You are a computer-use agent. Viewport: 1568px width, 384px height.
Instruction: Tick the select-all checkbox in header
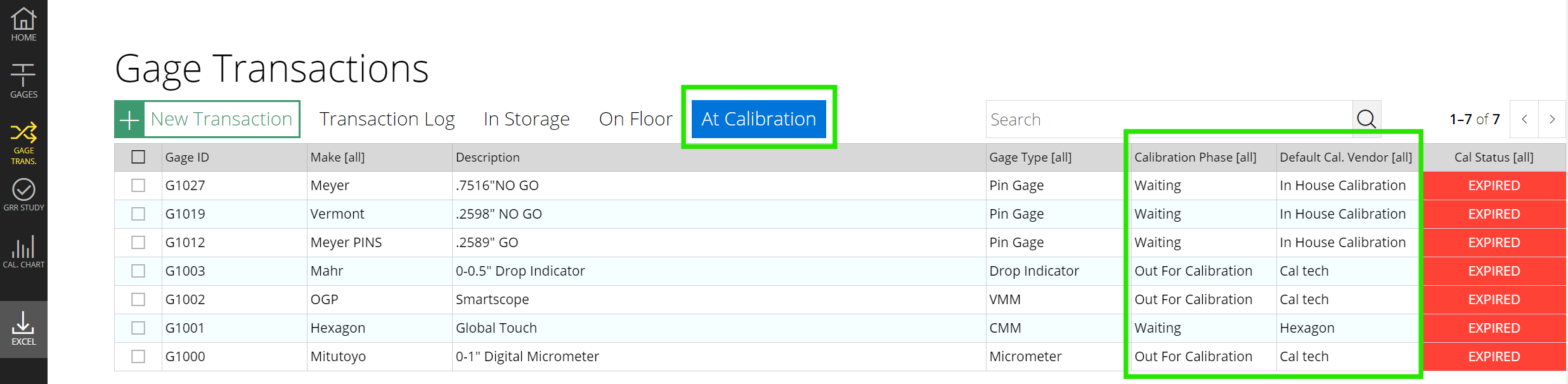pos(138,157)
